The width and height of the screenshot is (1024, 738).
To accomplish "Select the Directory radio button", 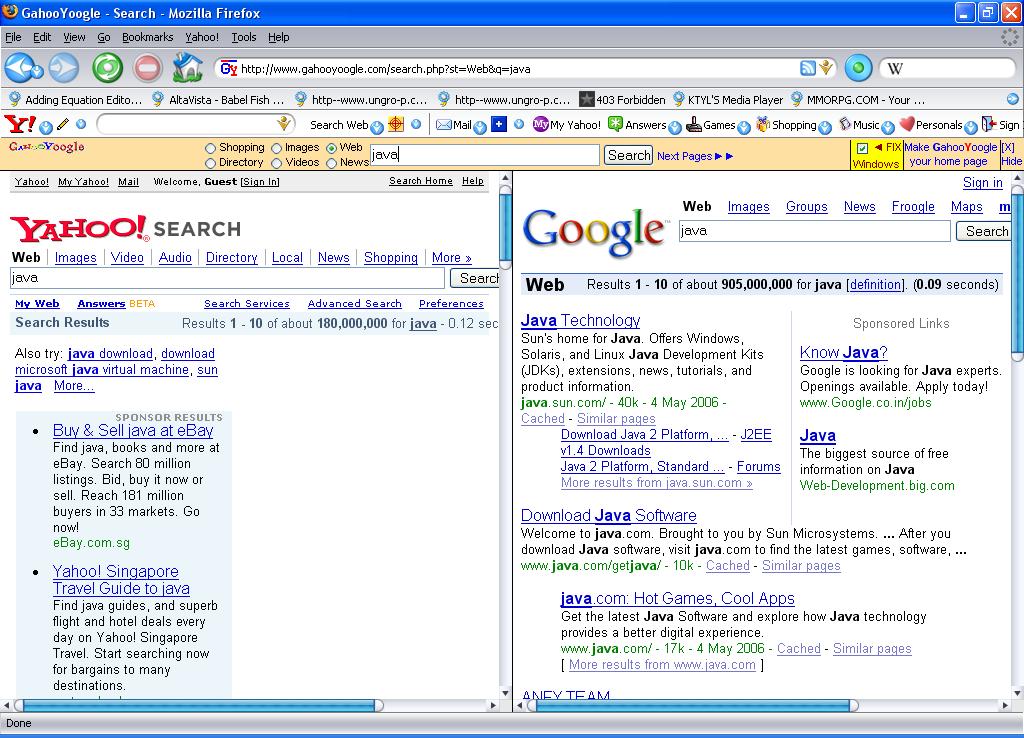I will [x=210, y=163].
